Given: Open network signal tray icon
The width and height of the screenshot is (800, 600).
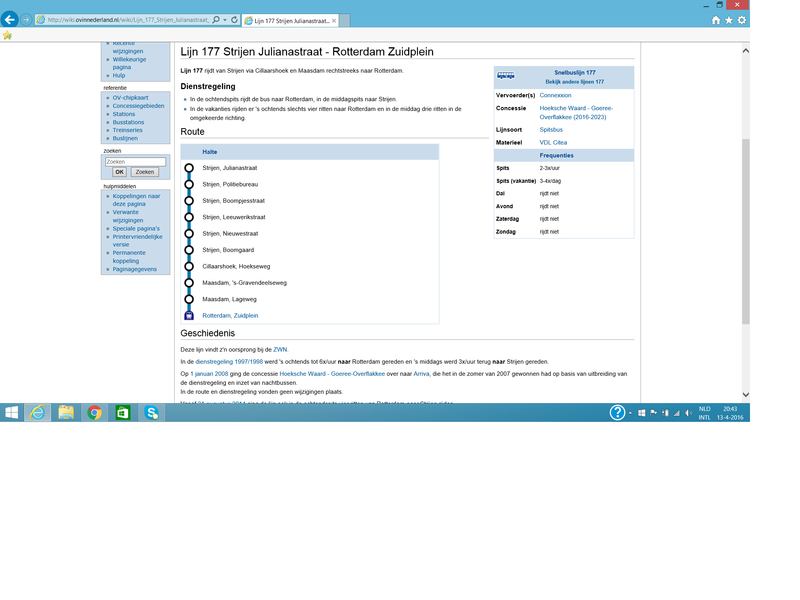Looking at the screenshot, I should point(677,413).
